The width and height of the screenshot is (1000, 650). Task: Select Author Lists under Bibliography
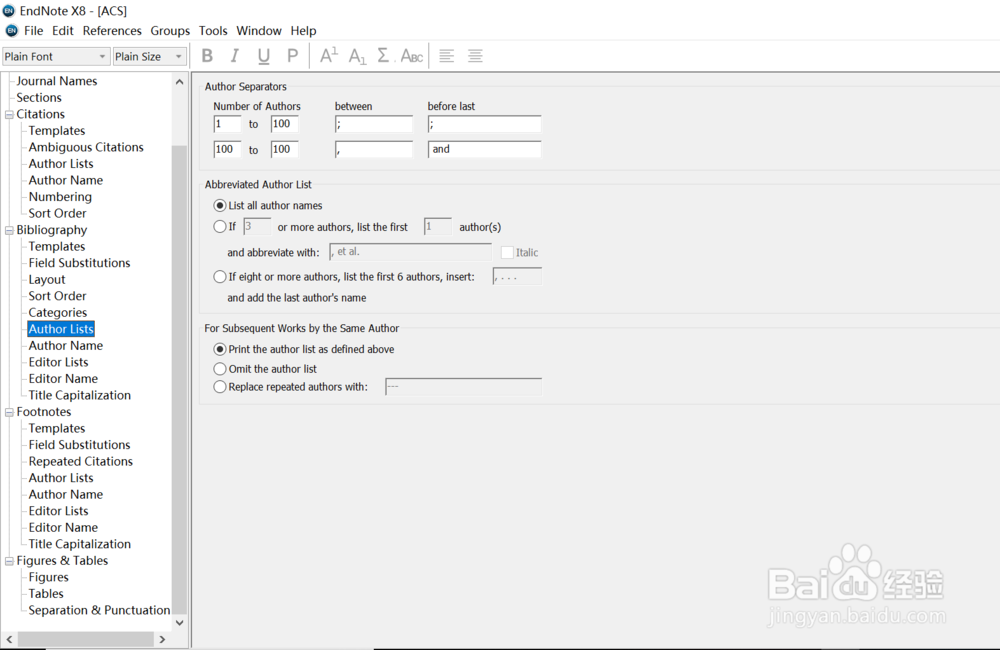click(61, 329)
